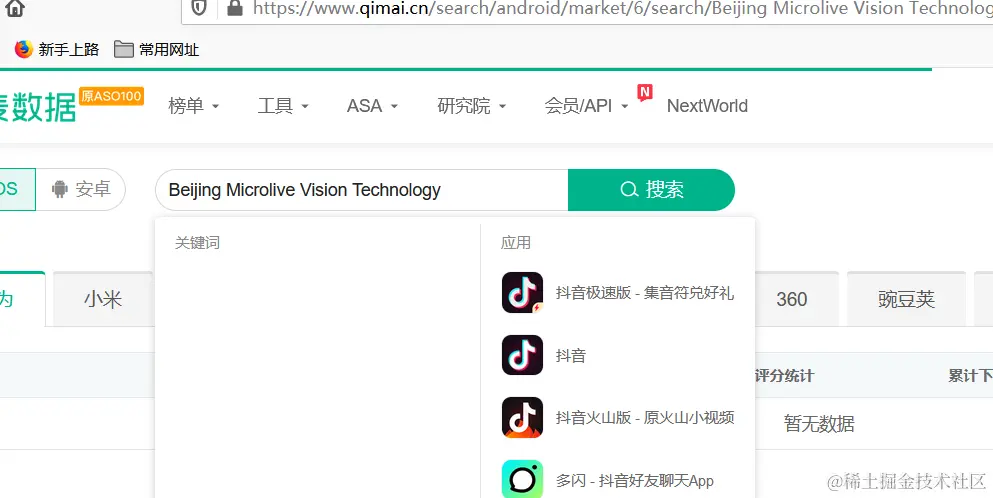Open the 新手上路 Firefox bookmark
Image resolution: width=993 pixels, height=498 pixels.
[x=57, y=49]
